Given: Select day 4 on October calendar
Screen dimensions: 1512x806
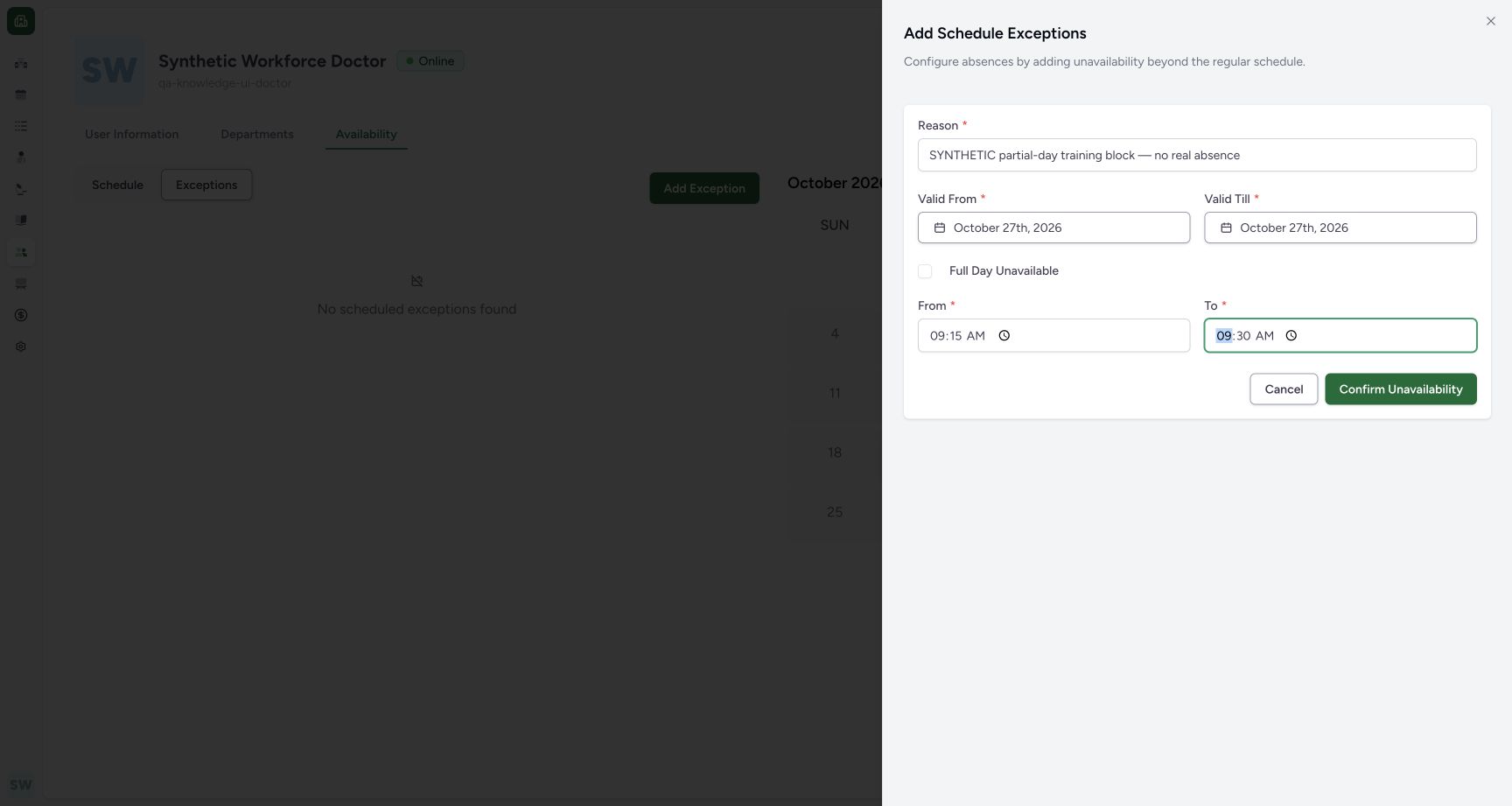Looking at the screenshot, I should 835,333.
